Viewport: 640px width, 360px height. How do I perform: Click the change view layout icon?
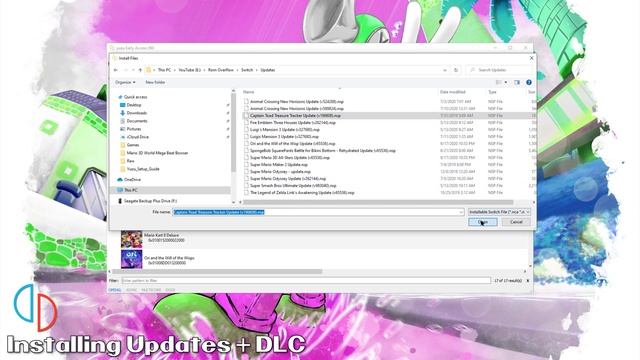(x=499, y=82)
